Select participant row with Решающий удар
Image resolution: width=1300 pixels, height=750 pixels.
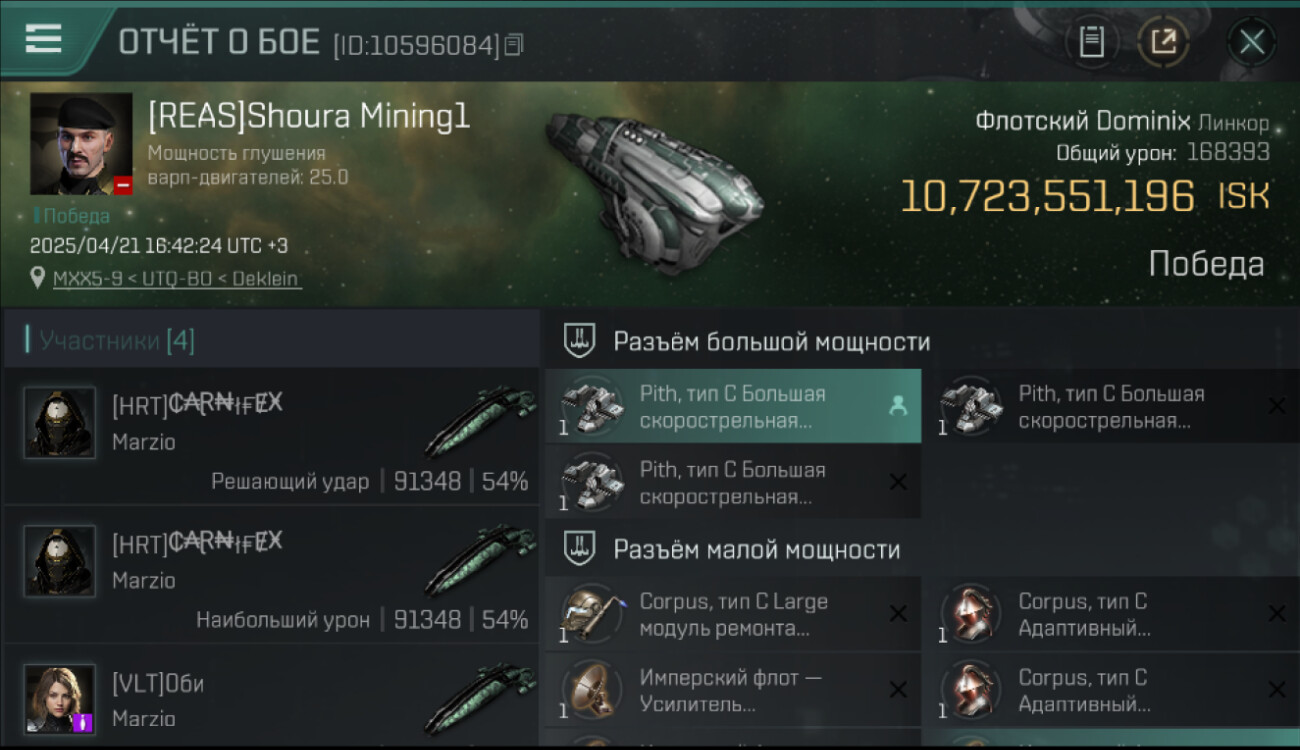(271, 437)
